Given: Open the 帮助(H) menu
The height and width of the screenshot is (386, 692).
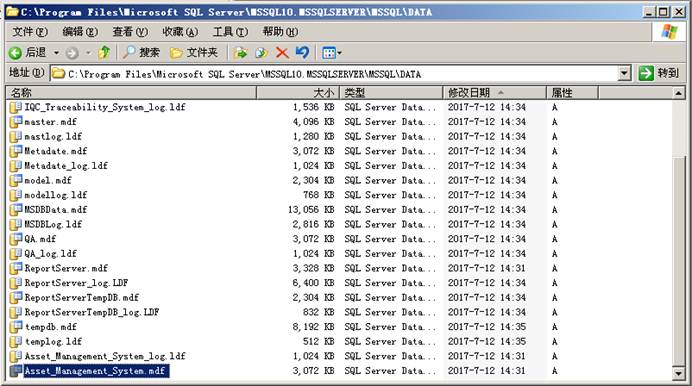Looking at the screenshot, I should (280, 32).
